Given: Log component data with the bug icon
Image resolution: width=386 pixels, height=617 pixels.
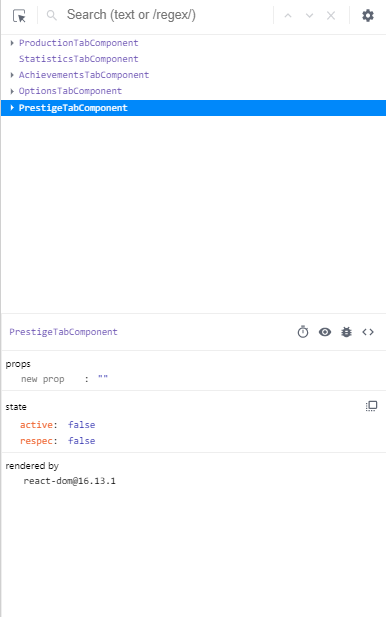Looking at the screenshot, I should pyautogui.click(x=346, y=332).
